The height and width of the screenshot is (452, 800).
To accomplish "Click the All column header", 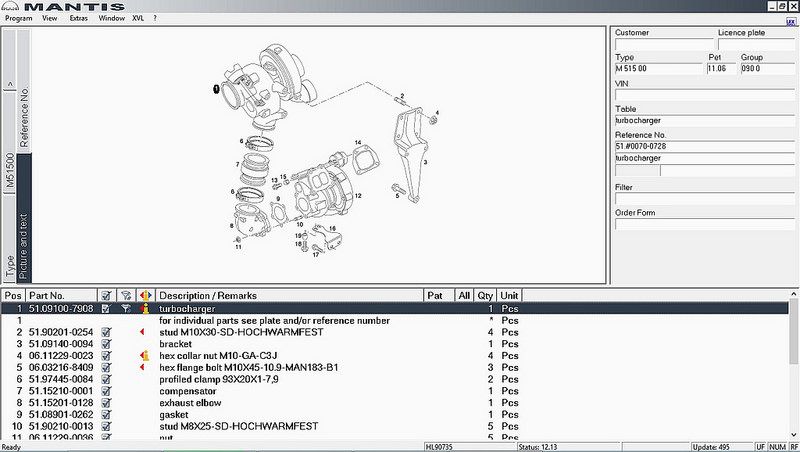I will (x=464, y=295).
